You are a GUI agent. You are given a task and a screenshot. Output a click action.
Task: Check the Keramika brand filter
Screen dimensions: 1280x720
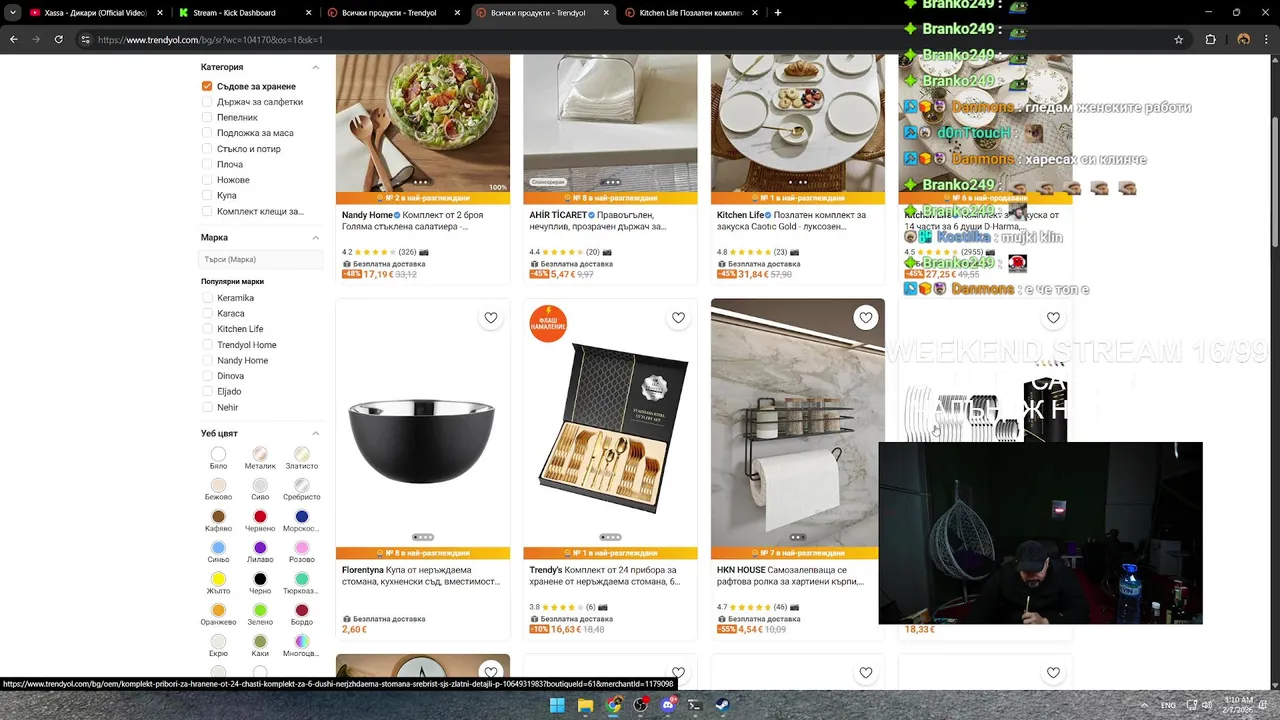pos(207,298)
